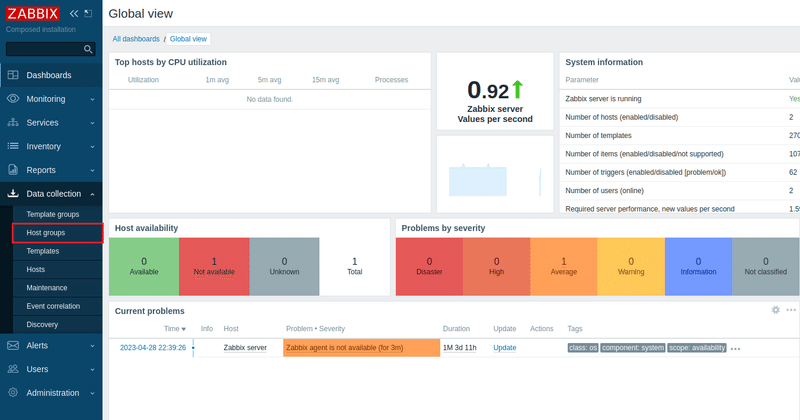This screenshot has width=800, height=420.
Task: Click the Monitoring eye icon
Action: 13,98
